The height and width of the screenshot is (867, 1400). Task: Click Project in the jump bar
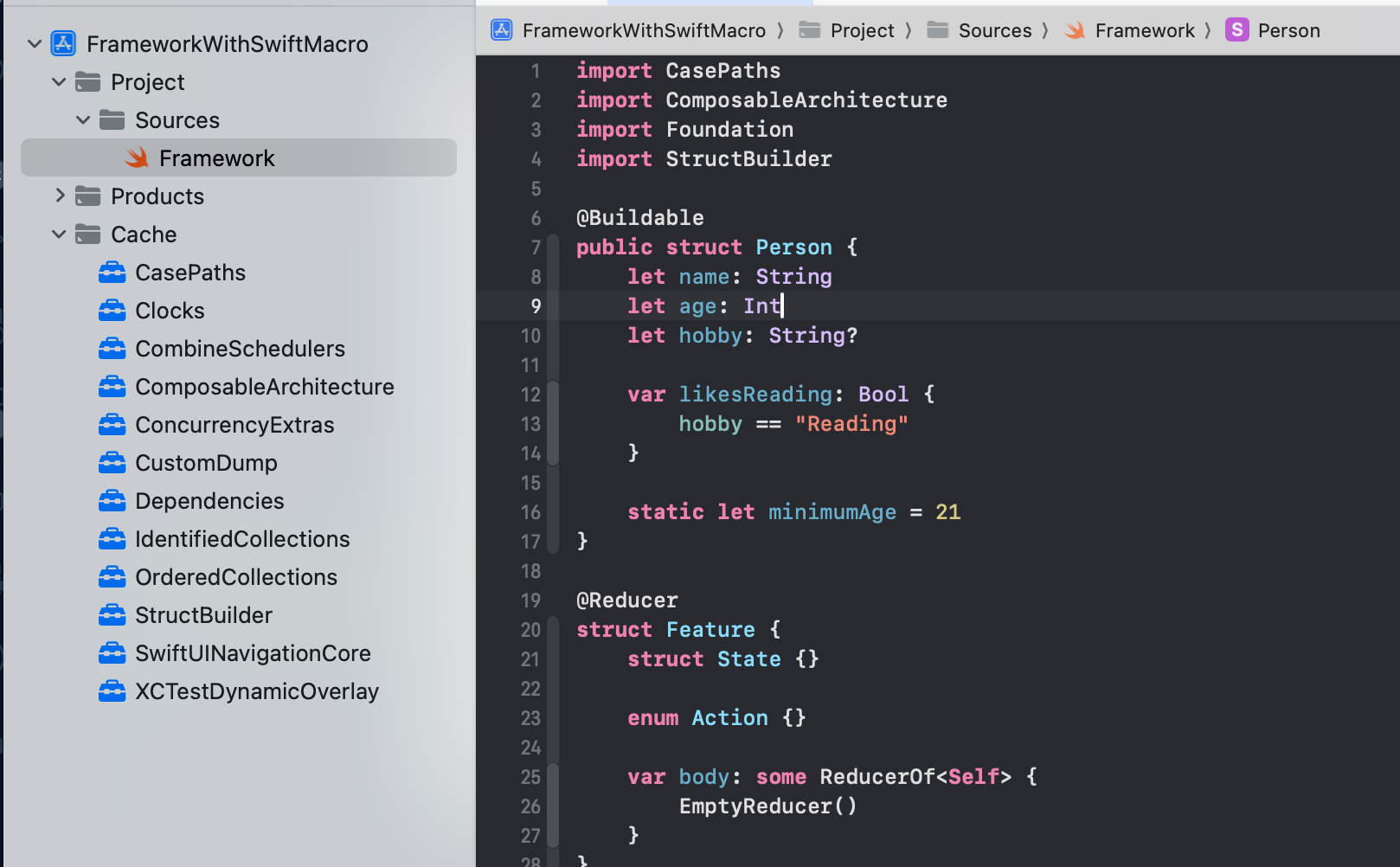(862, 29)
